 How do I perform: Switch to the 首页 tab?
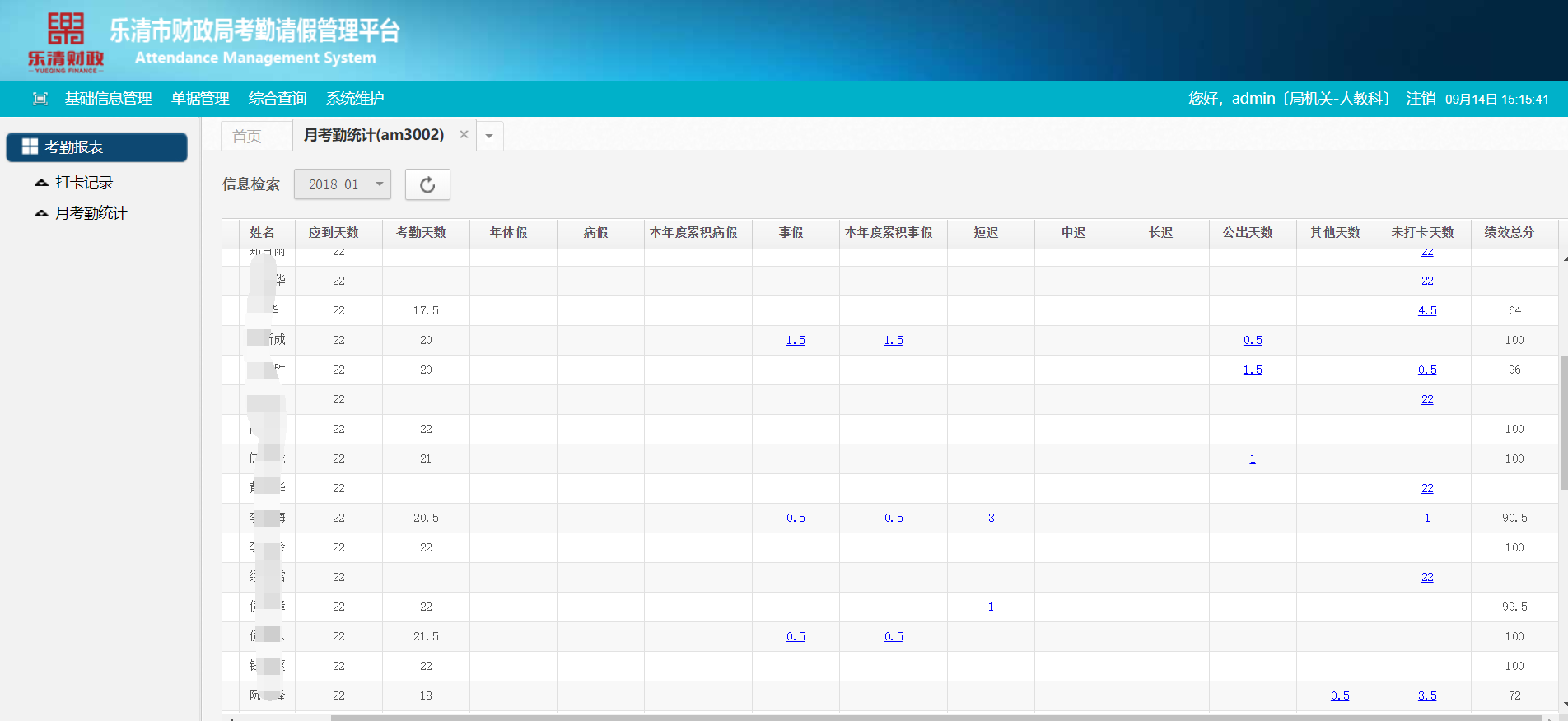[x=247, y=136]
